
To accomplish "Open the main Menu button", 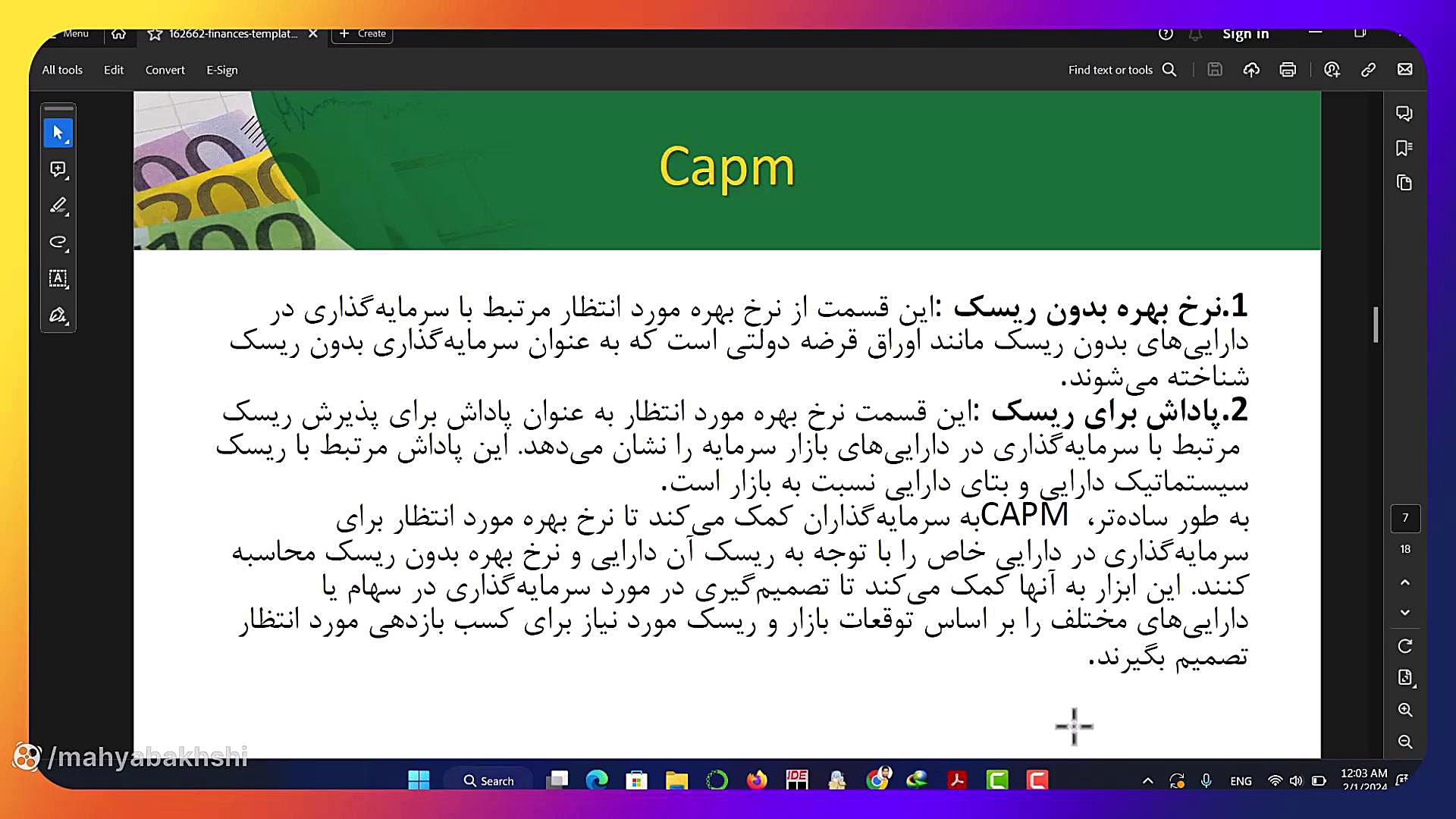I will pos(70,33).
